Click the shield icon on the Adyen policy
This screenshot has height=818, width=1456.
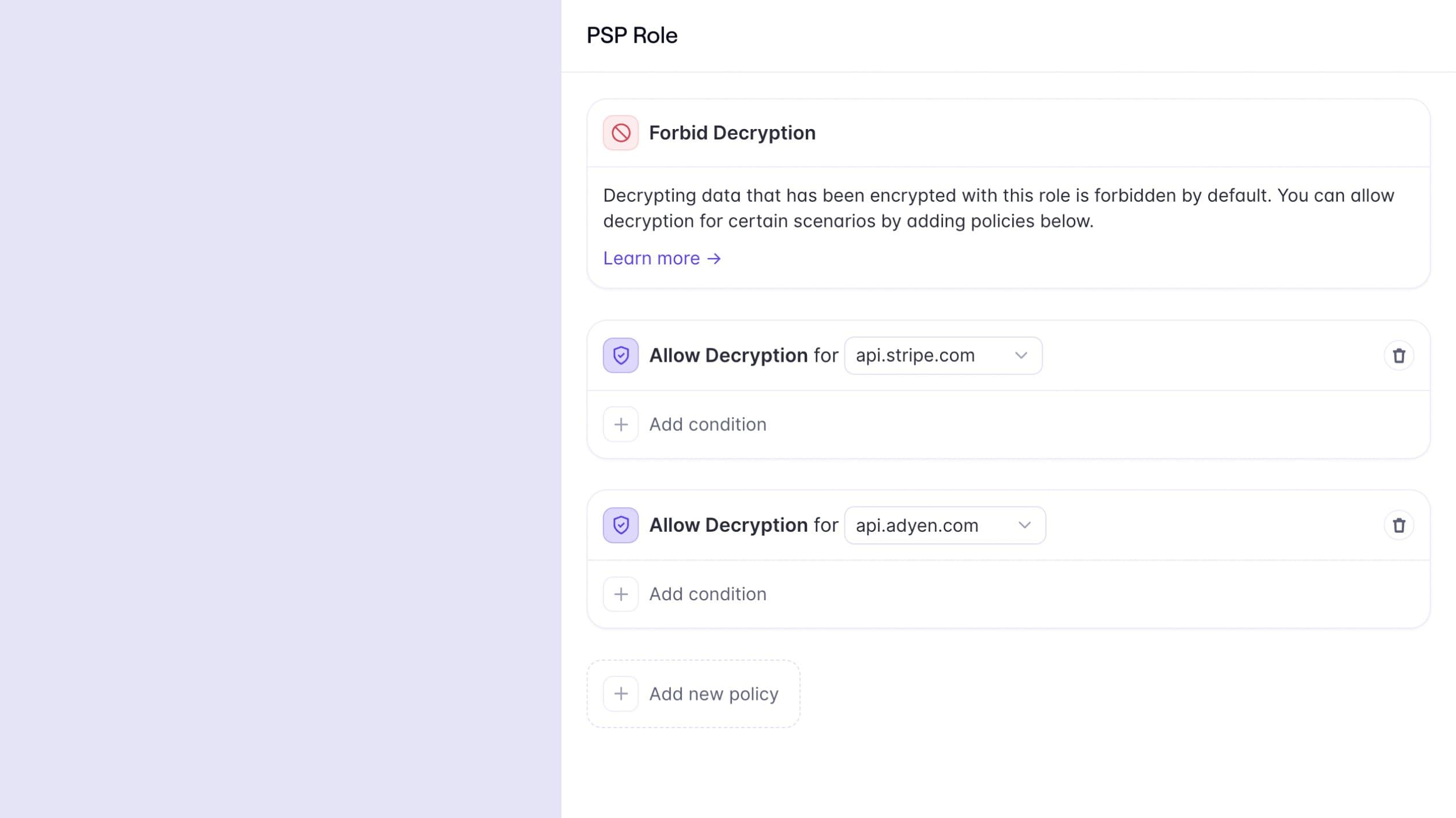click(x=620, y=525)
